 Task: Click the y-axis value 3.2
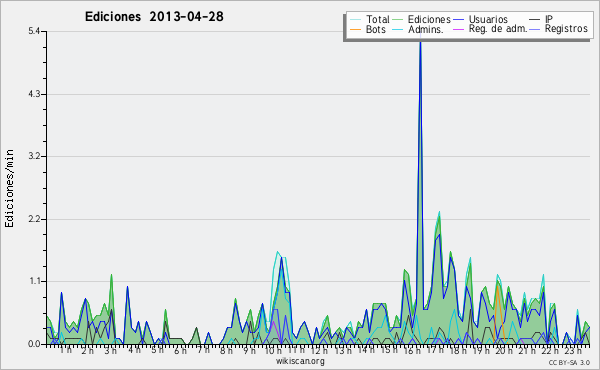point(34,156)
